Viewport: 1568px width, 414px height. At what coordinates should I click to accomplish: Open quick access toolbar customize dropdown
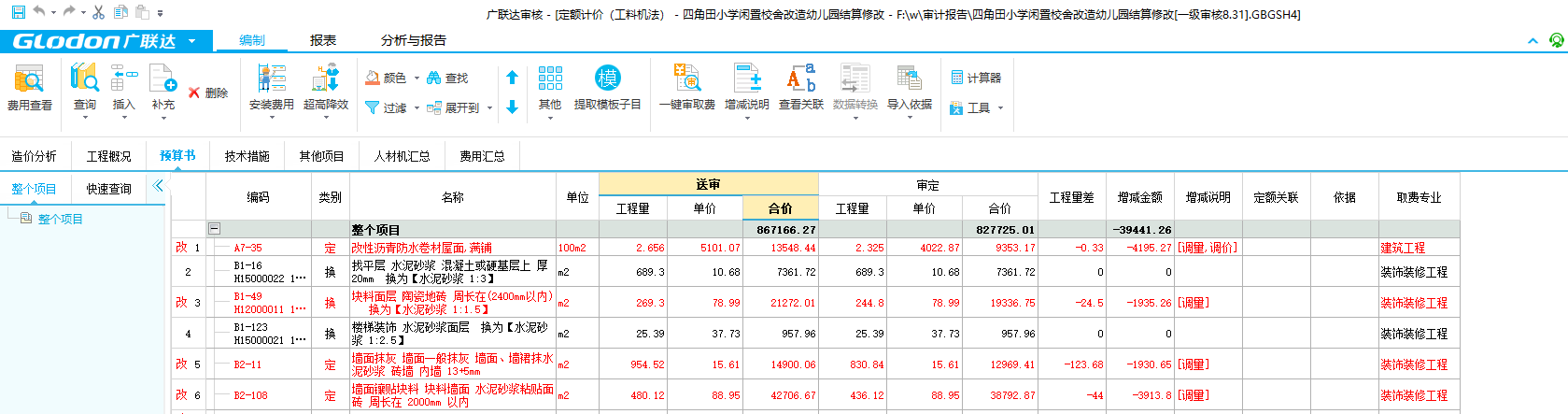pyautogui.click(x=161, y=13)
